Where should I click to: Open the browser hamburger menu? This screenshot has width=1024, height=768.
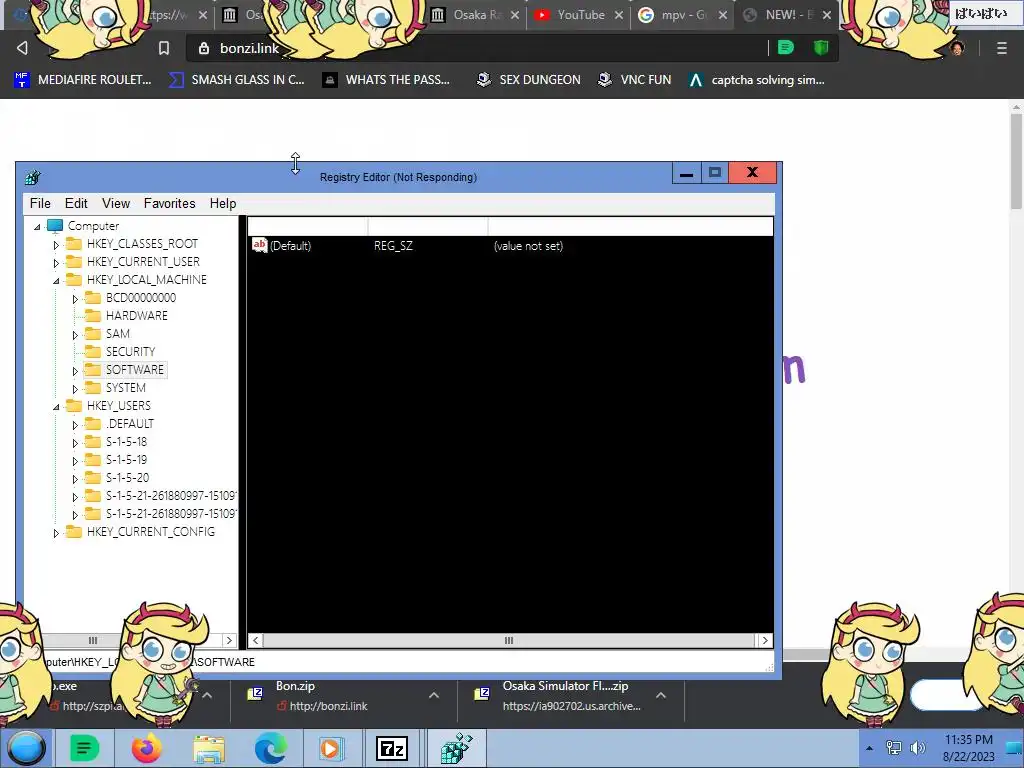pos(1001,48)
